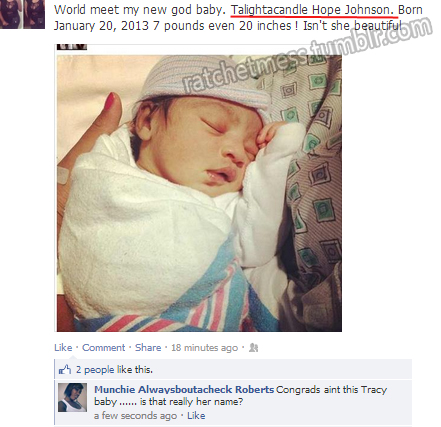Click the Like link under the photo
The height and width of the screenshot is (427, 441).
coord(63,348)
